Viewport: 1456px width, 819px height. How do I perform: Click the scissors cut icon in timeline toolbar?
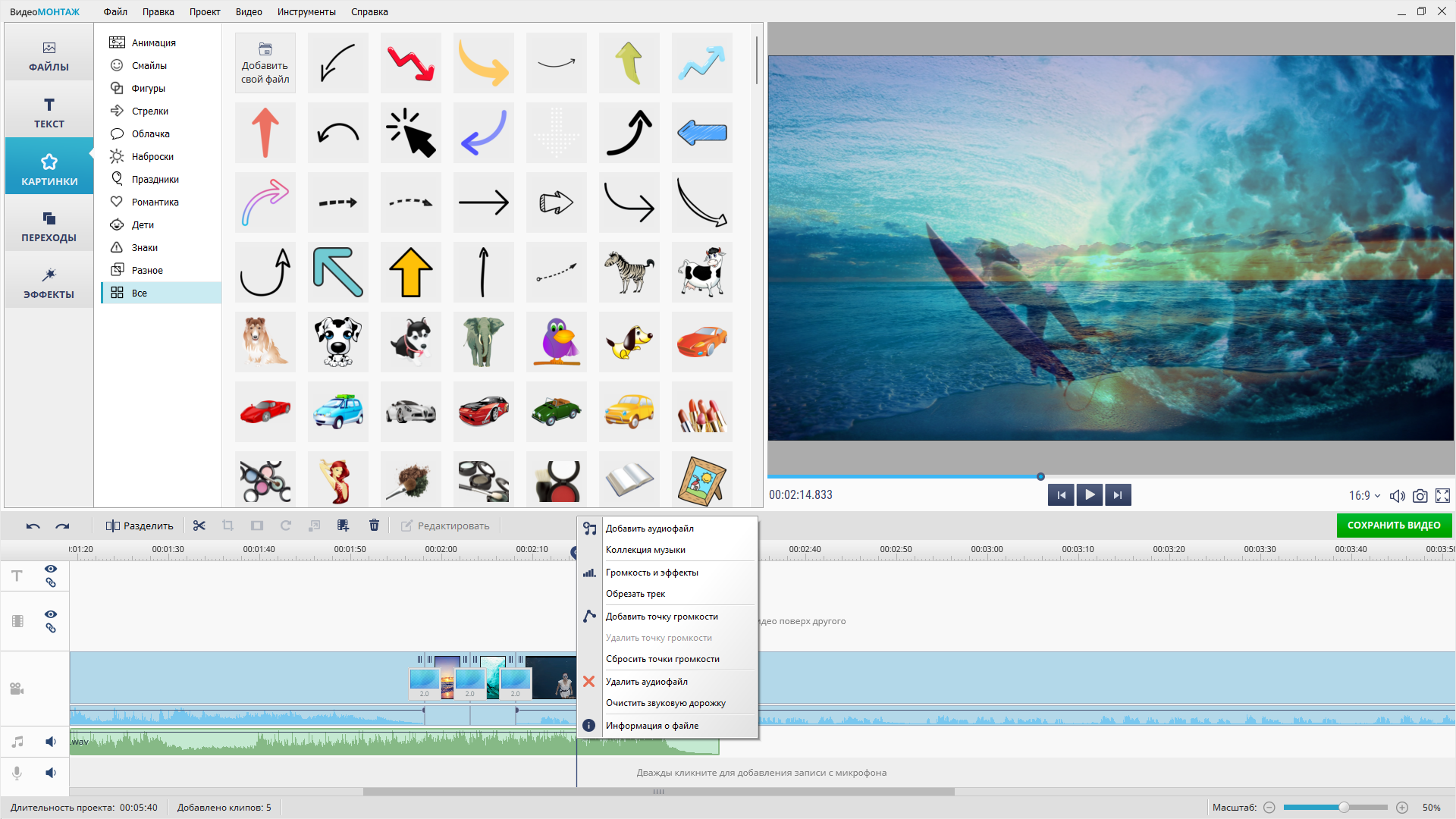point(199,526)
